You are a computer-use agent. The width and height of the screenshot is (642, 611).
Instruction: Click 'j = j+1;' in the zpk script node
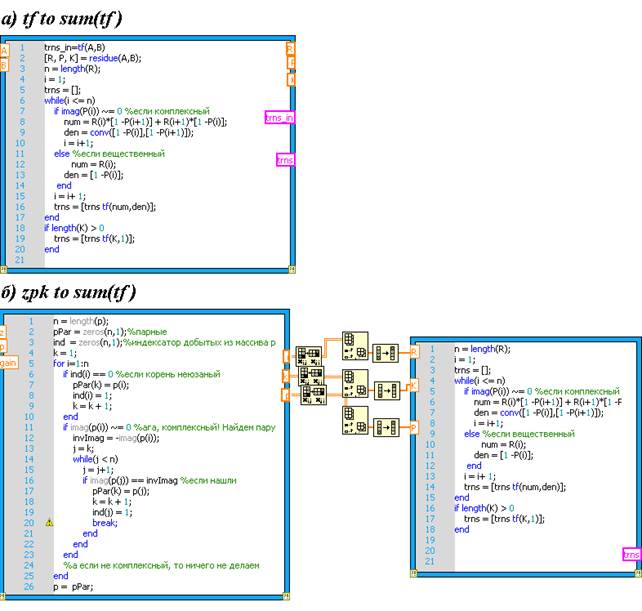pos(98,471)
